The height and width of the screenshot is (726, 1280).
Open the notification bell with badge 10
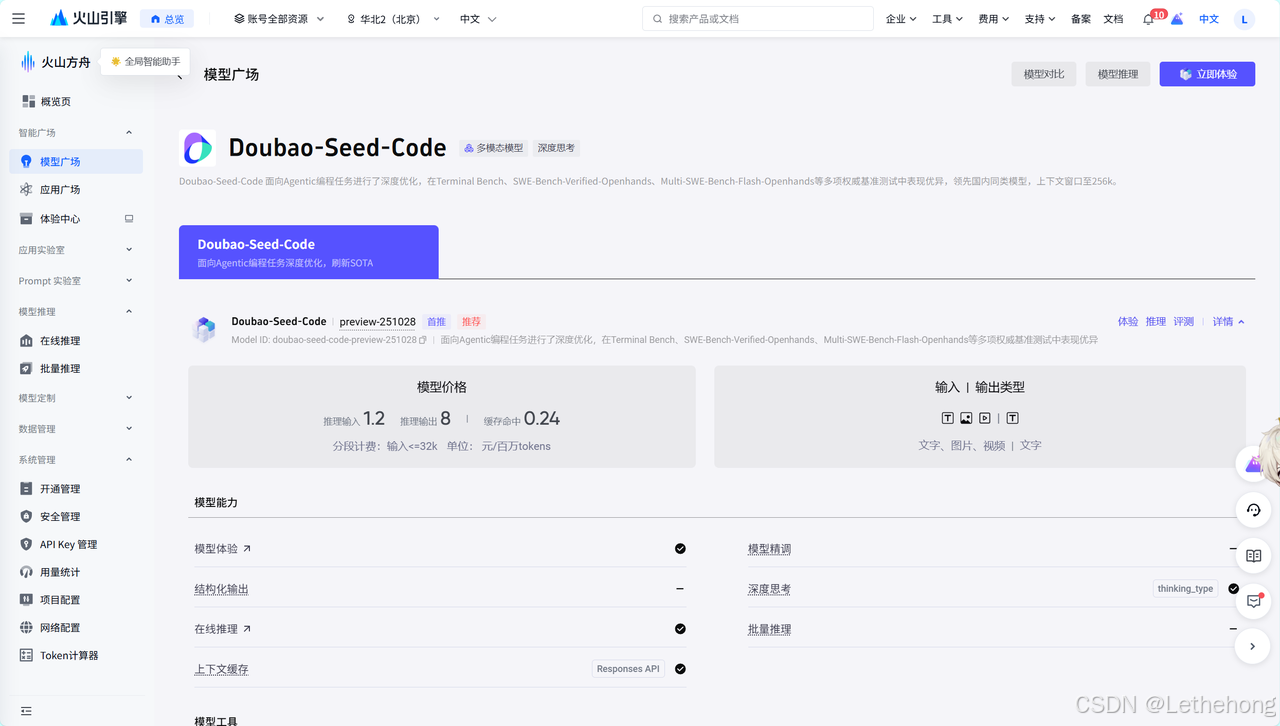[1148, 19]
